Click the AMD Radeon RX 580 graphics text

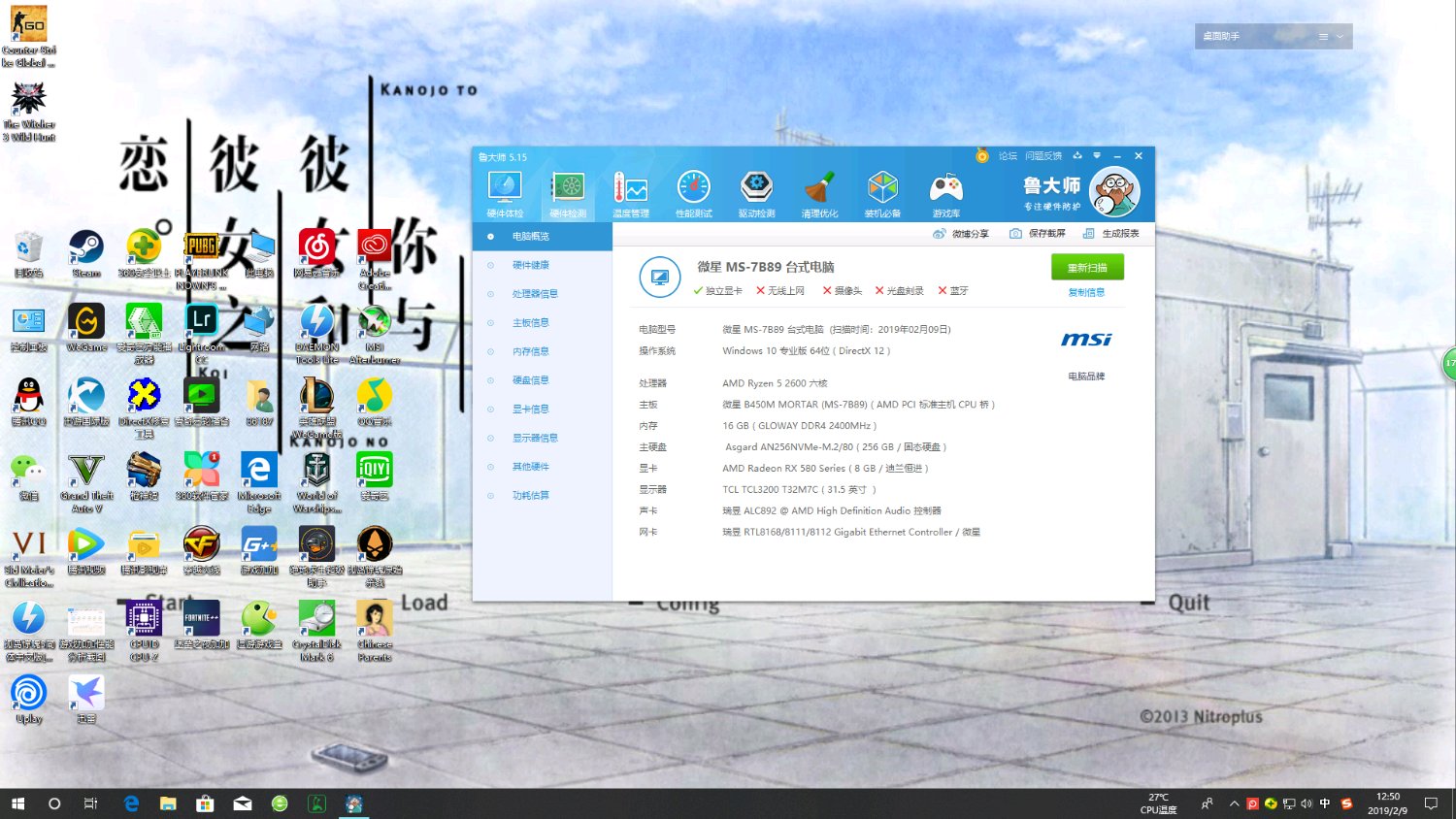pyautogui.click(x=825, y=468)
